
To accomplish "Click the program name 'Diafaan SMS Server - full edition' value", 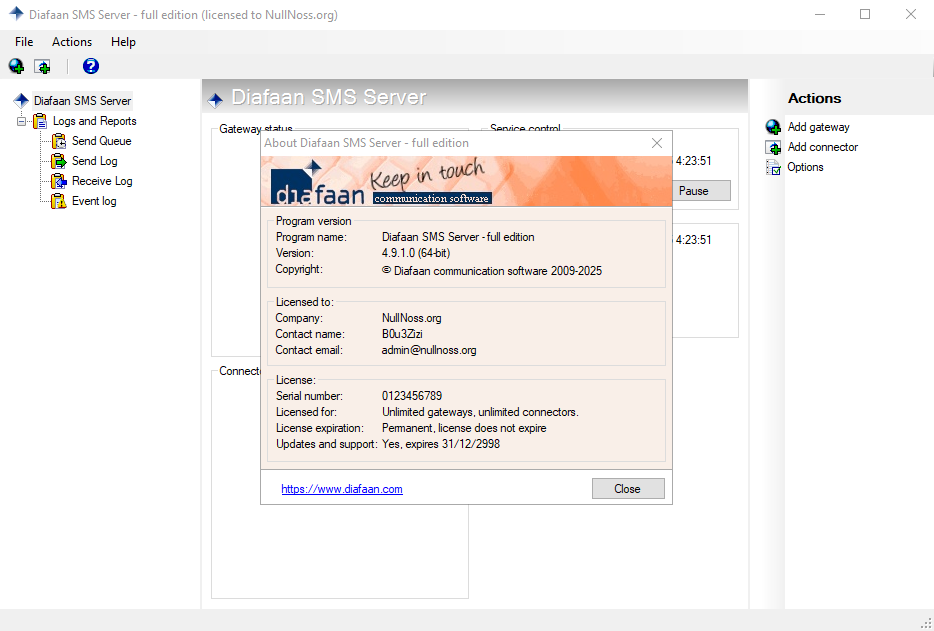I will coord(458,237).
